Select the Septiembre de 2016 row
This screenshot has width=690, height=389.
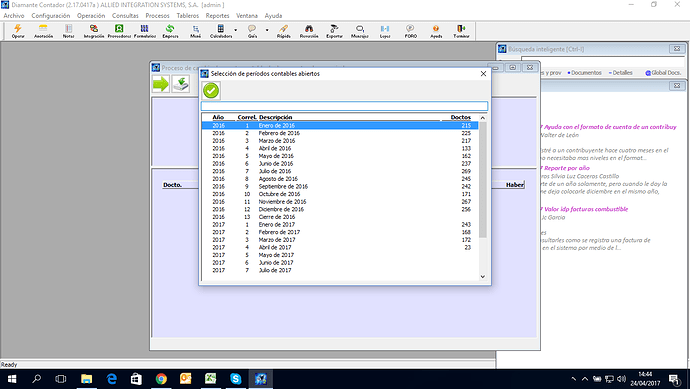click(x=340, y=187)
